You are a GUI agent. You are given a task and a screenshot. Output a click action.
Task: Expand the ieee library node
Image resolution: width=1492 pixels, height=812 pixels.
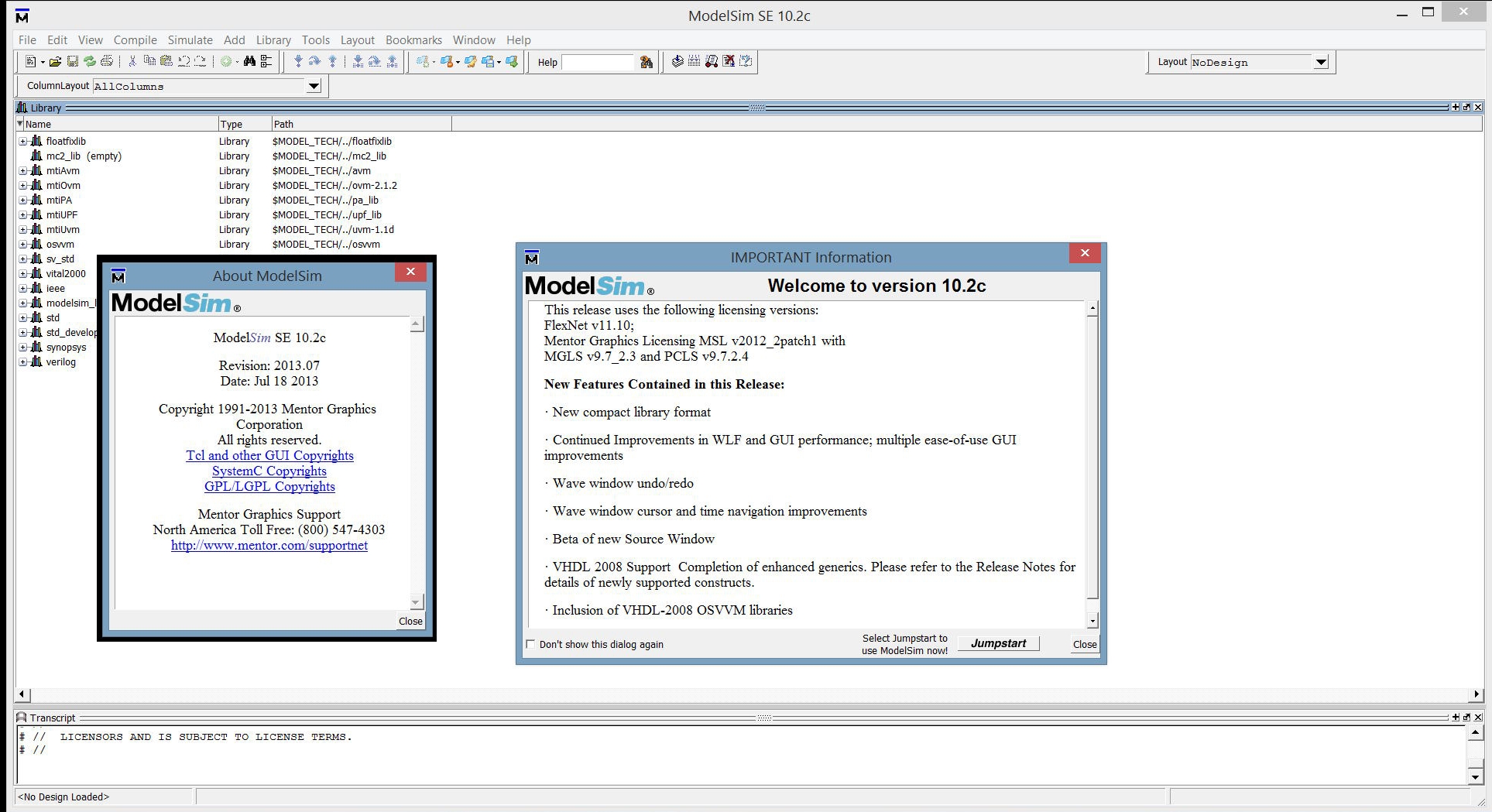click(22, 288)
